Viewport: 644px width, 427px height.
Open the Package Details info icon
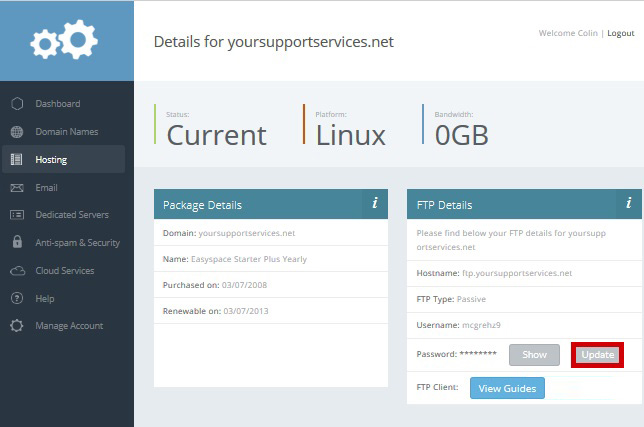click(x=375, y=203)
